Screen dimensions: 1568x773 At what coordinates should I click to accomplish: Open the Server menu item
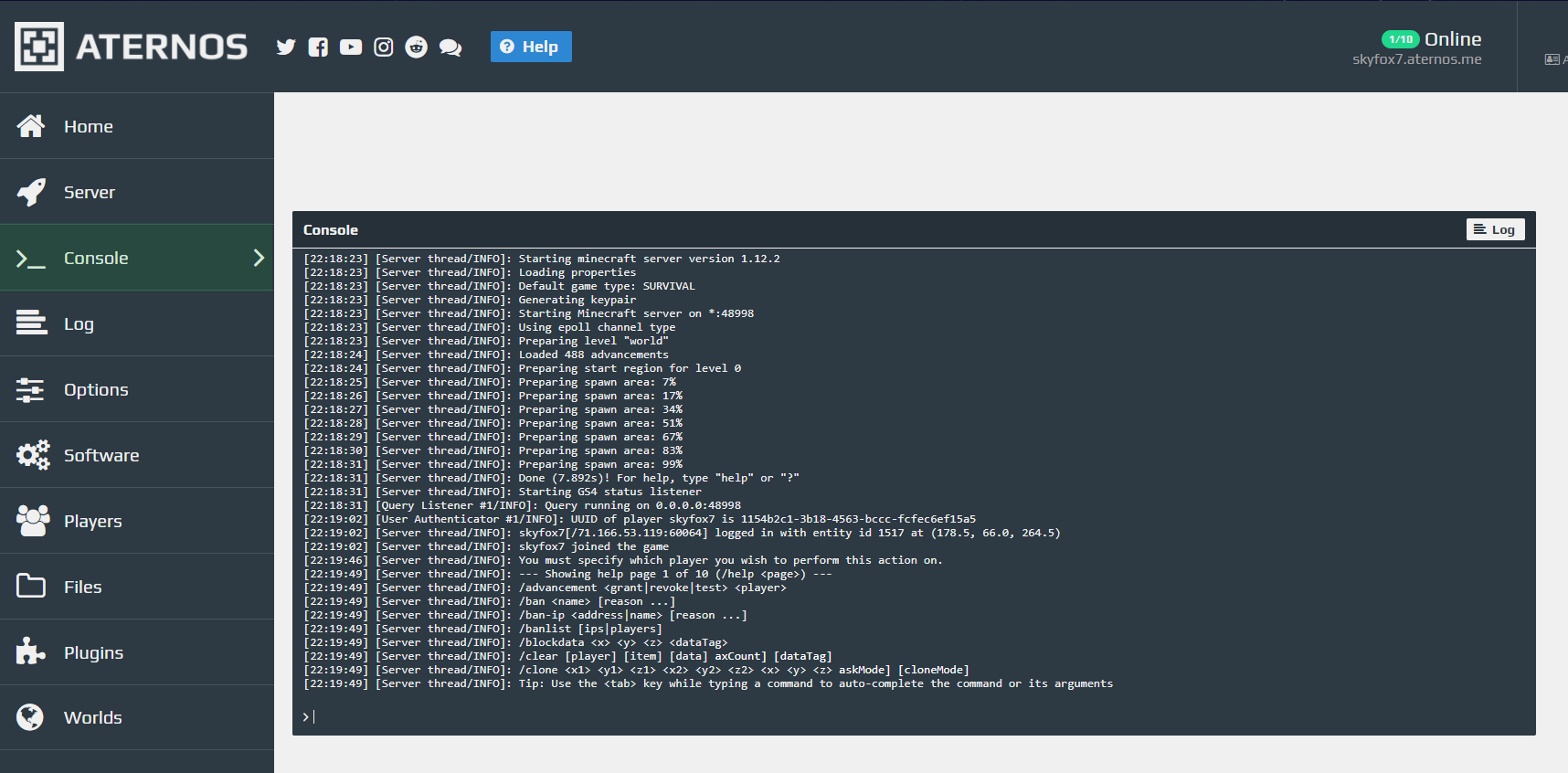137,192
